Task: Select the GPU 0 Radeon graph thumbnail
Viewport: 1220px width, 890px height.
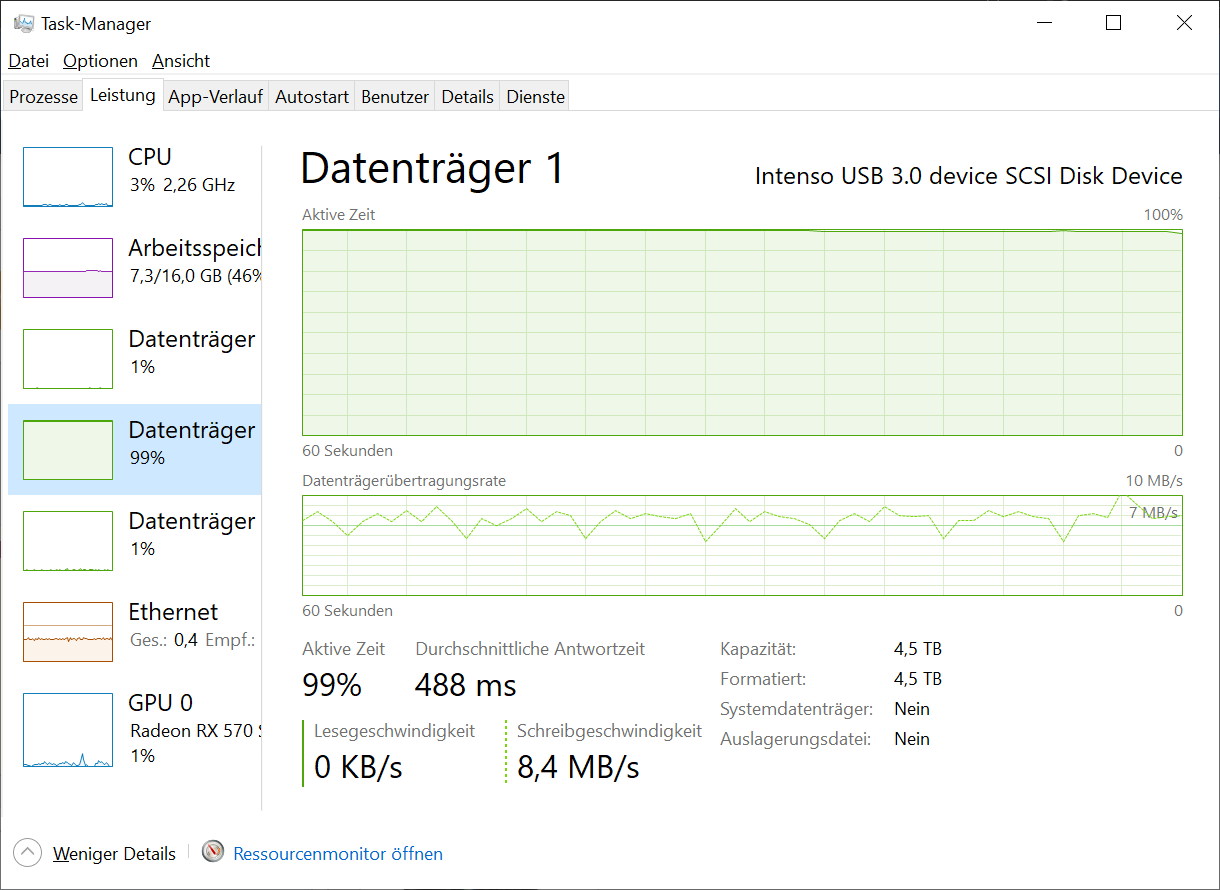Action: coord(68,731)
